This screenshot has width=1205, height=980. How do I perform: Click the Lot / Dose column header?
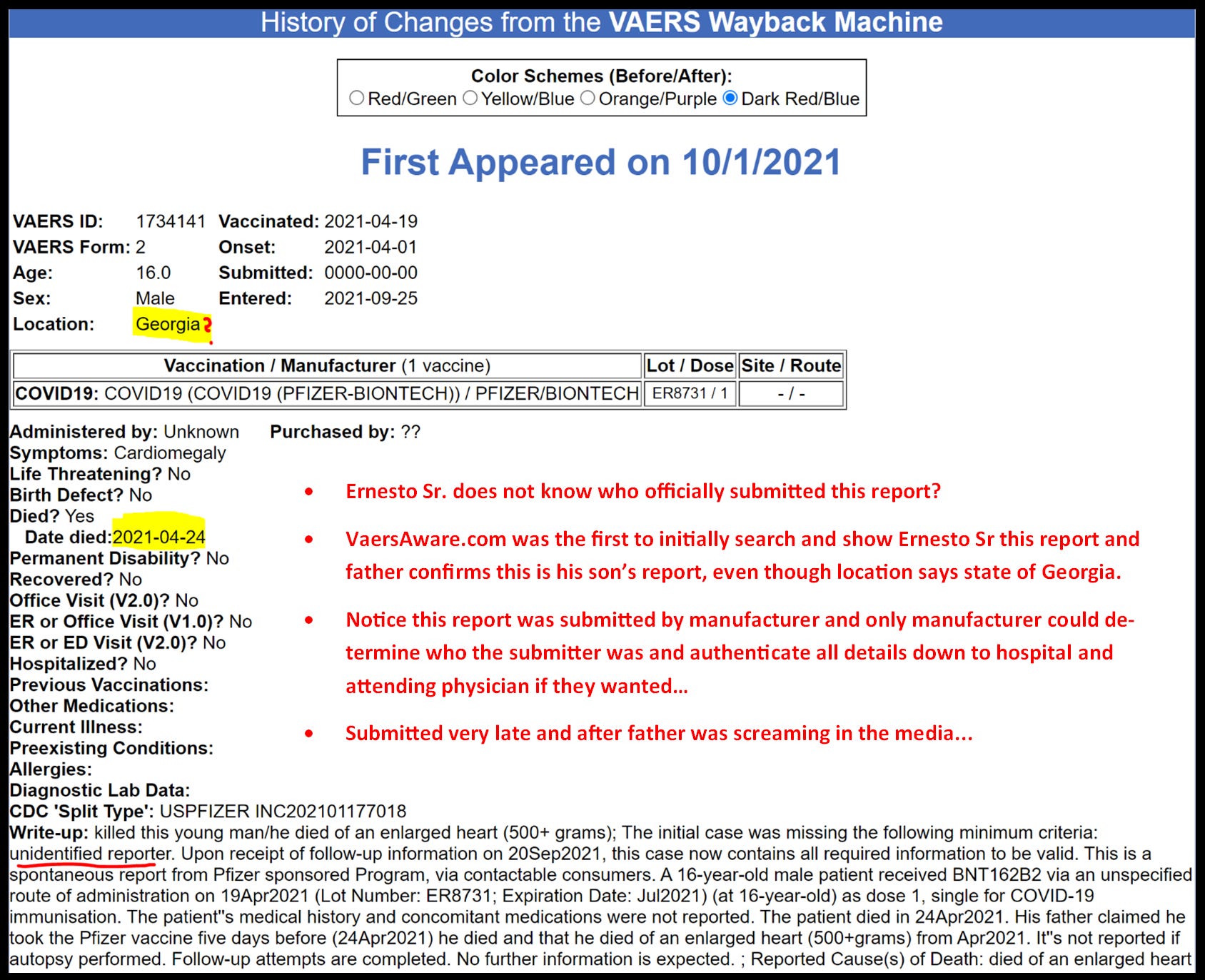point(690,365)
